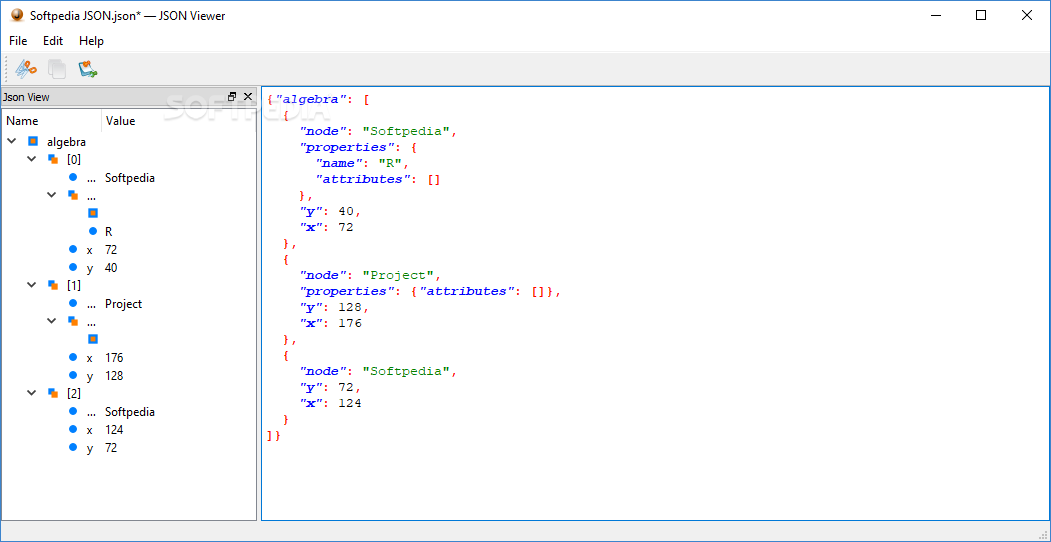Select the [2] label in the tree
This screenshot has height=542, width=1051.
coord(74,393)
